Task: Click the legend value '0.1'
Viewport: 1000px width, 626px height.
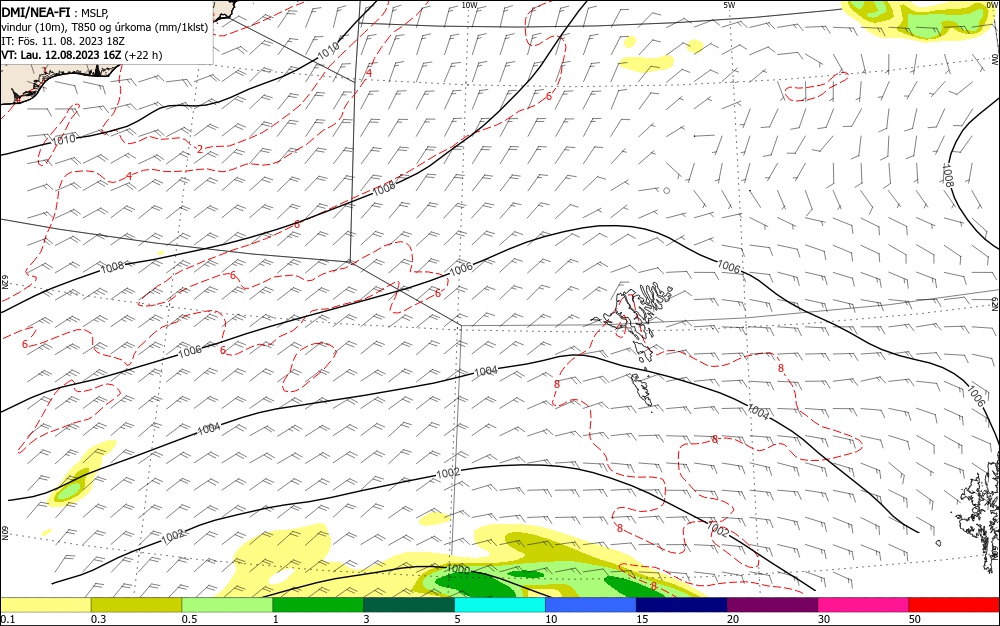Action: coord(8,619)
